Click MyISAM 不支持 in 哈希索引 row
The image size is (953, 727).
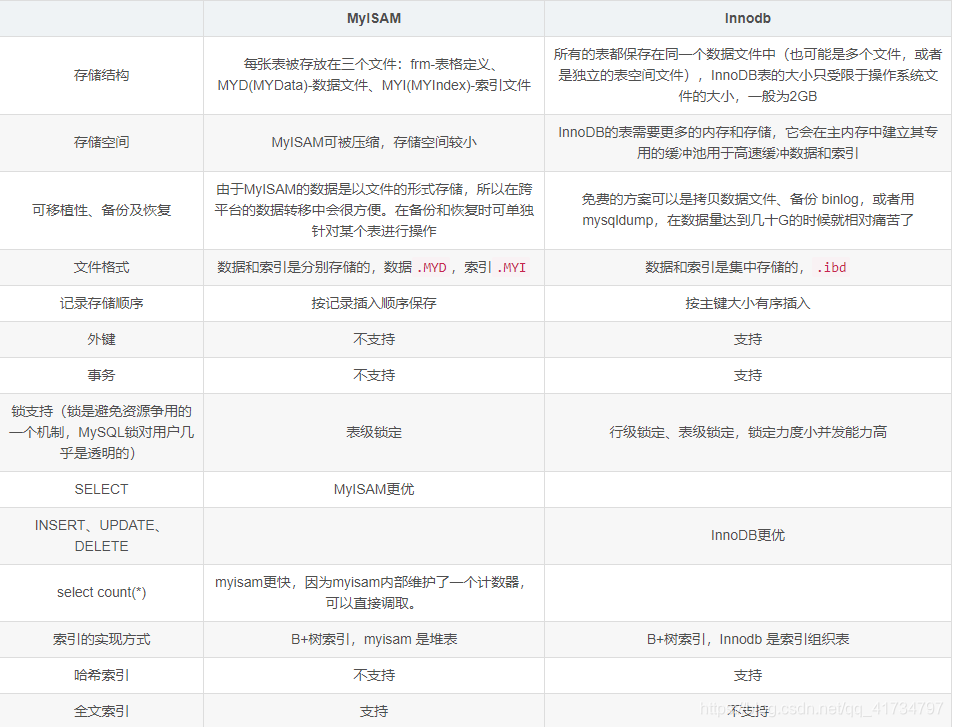pos(374,675)
